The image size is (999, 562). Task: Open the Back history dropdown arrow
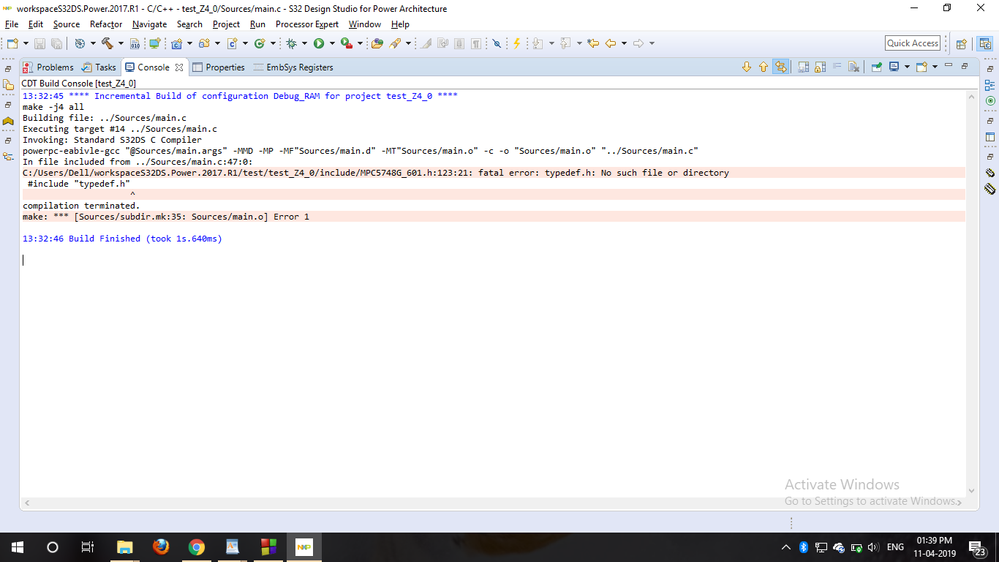tap(624, 43)
